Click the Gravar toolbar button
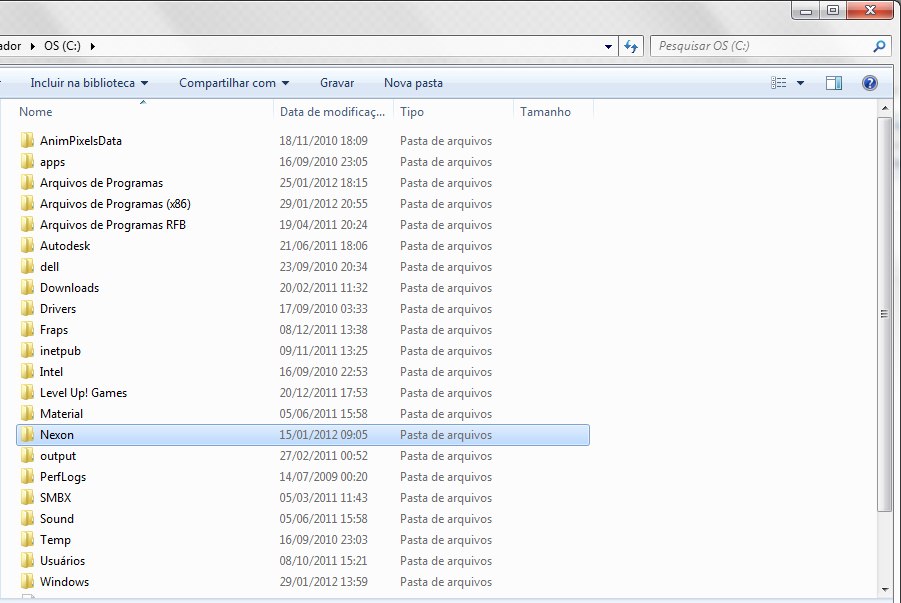 337,83
